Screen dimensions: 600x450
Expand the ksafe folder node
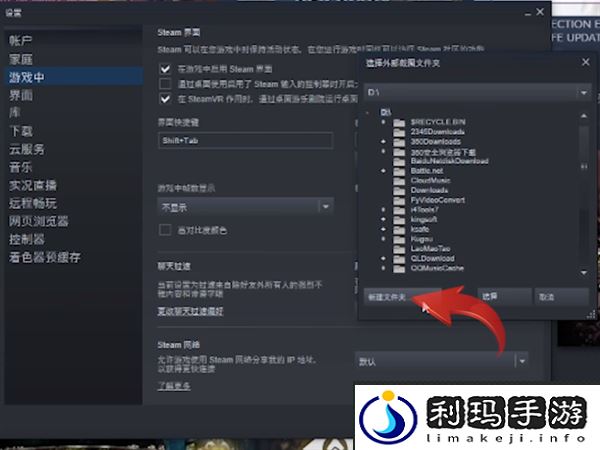pos(383,229)
